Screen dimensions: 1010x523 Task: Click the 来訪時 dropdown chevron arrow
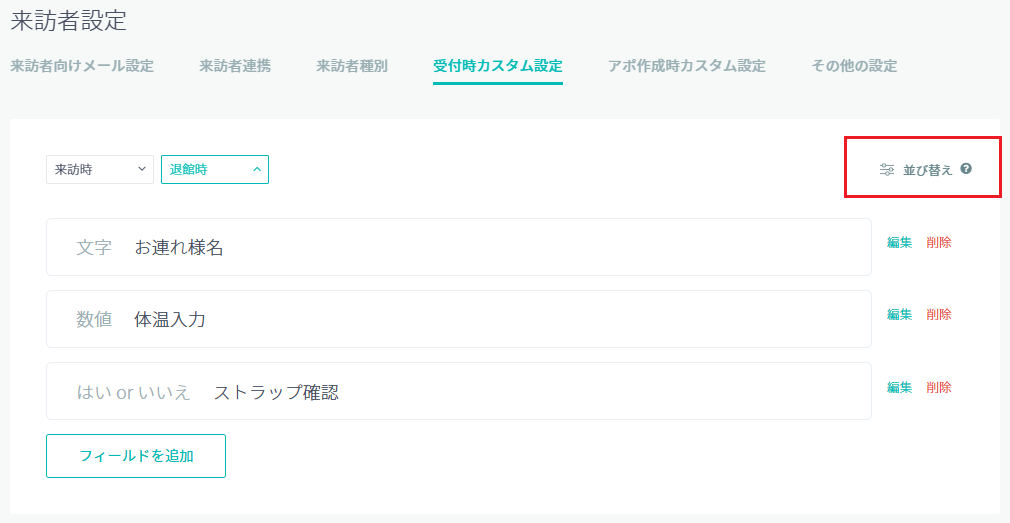click(x=142, y=169)
